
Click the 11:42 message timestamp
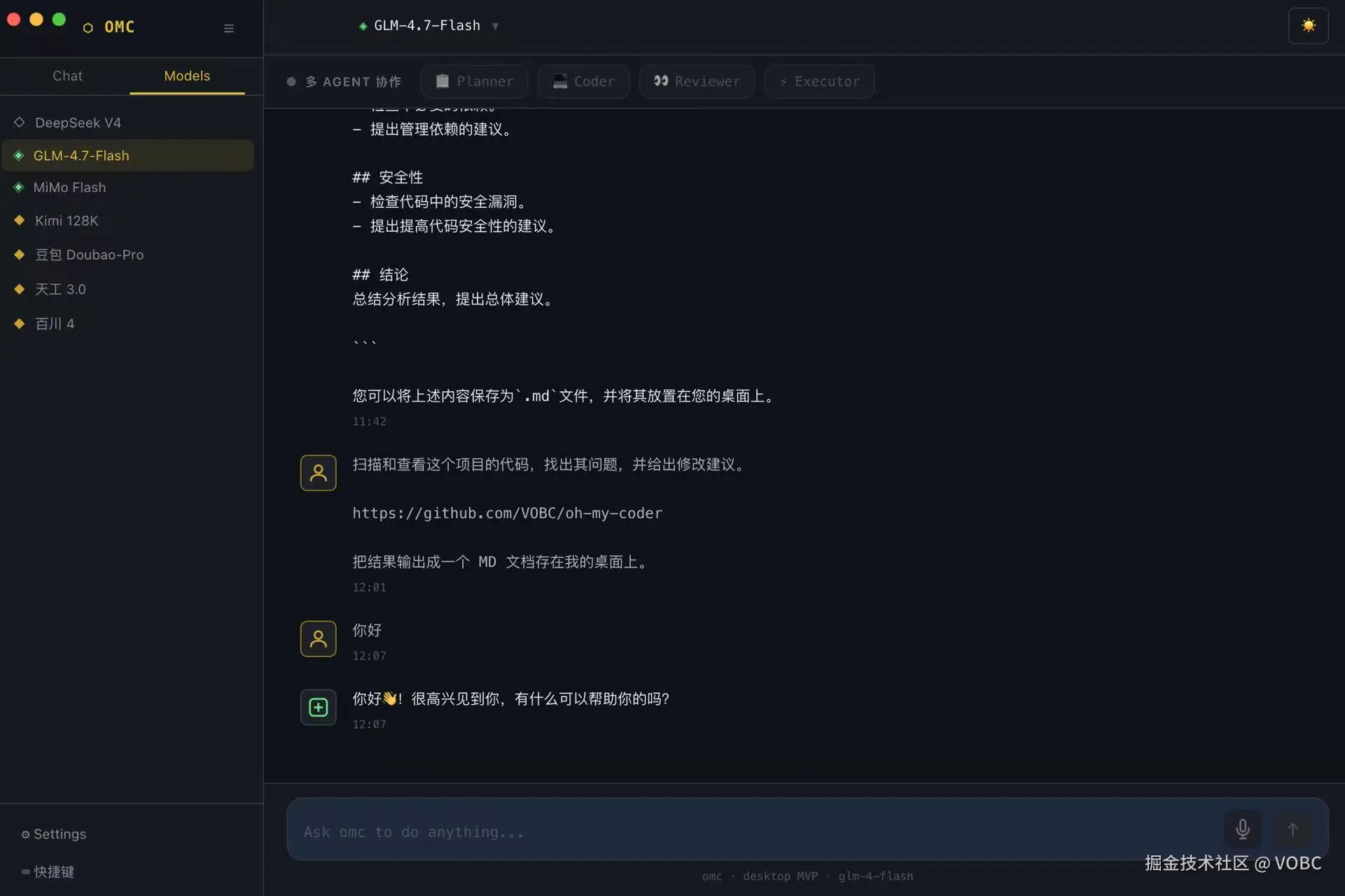tap(369, 422)
